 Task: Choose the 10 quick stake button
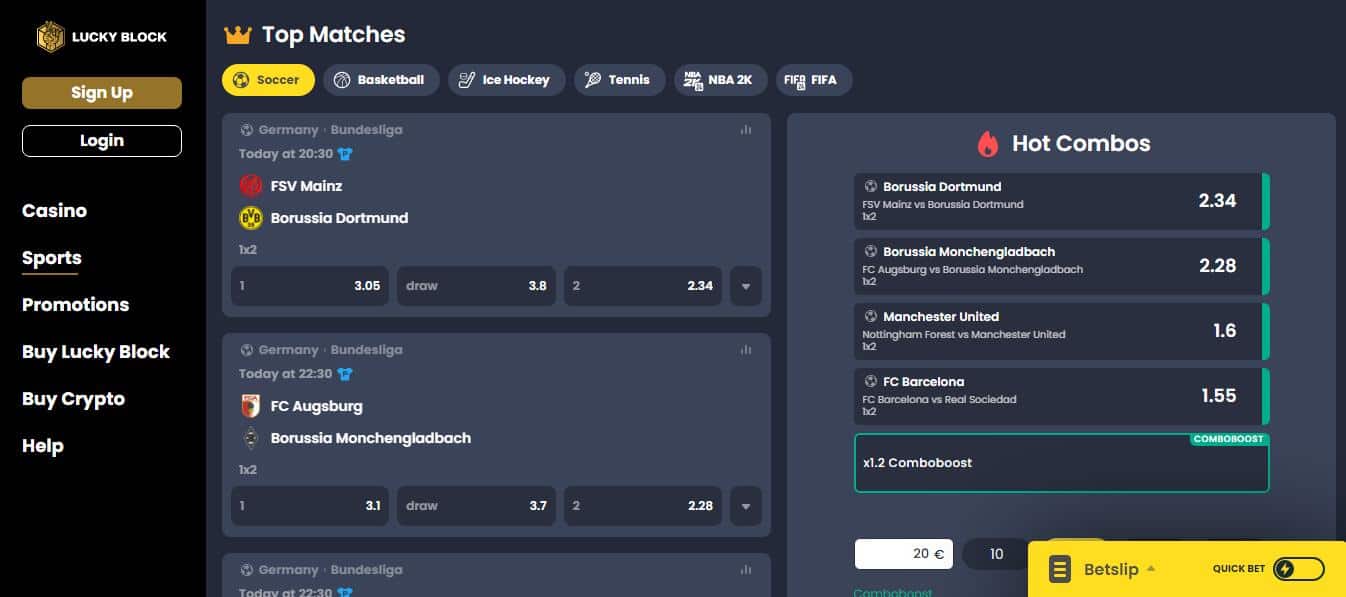pyautogui.click(x=996, y=554)
